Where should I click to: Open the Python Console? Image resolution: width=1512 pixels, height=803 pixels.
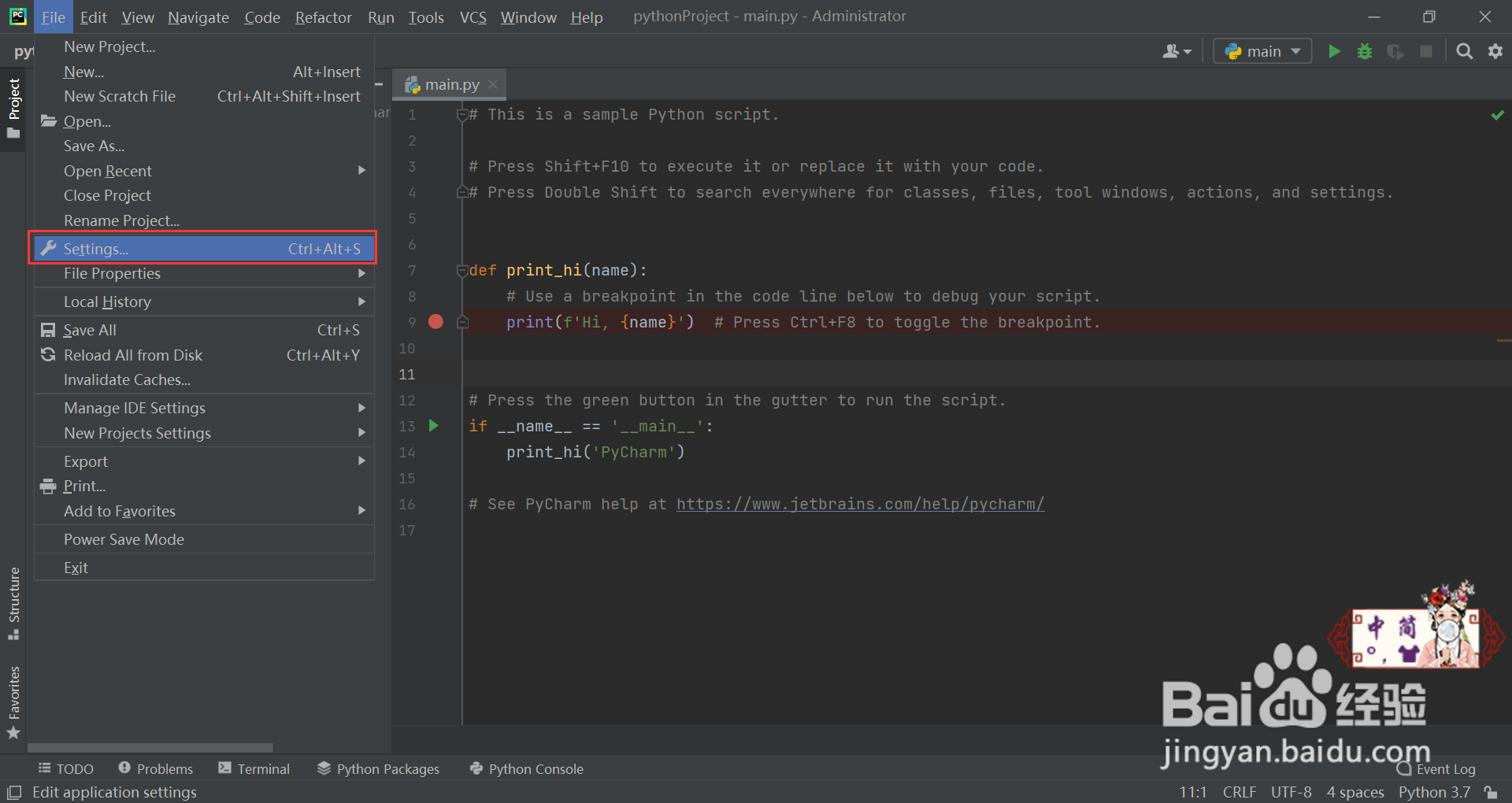click(527, 769)
